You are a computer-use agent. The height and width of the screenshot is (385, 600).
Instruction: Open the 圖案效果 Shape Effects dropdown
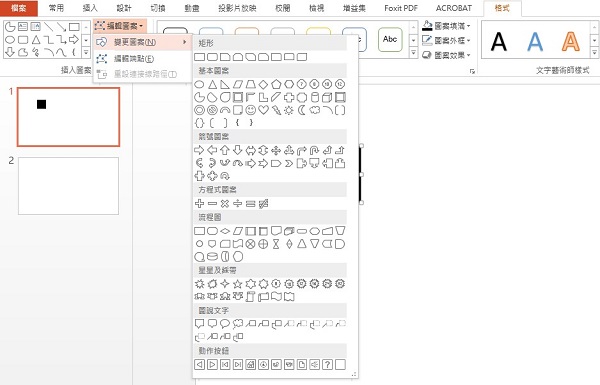coord(447,55)
